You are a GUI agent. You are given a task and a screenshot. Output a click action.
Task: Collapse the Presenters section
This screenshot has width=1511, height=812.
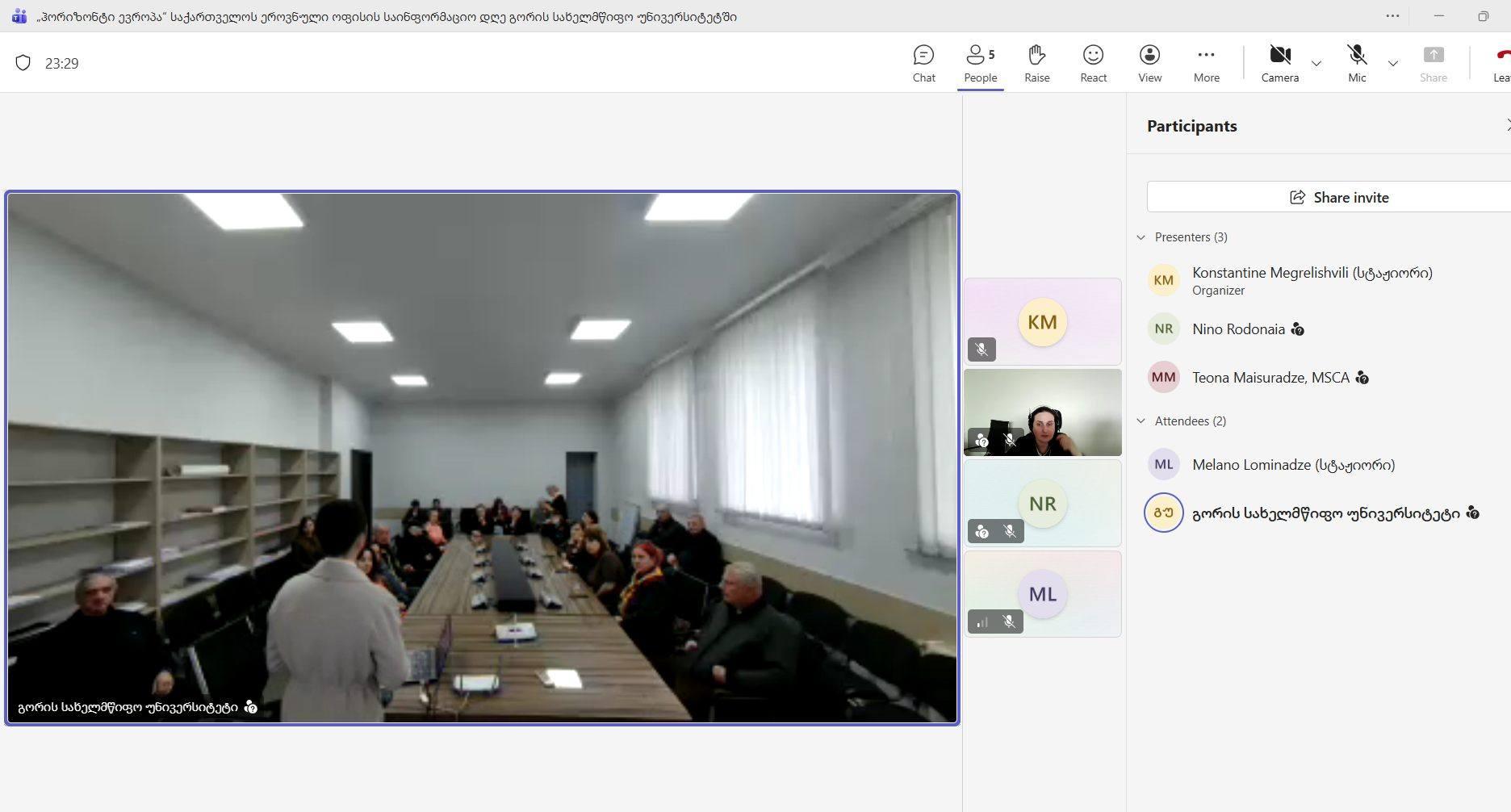tap(1141, 237)
